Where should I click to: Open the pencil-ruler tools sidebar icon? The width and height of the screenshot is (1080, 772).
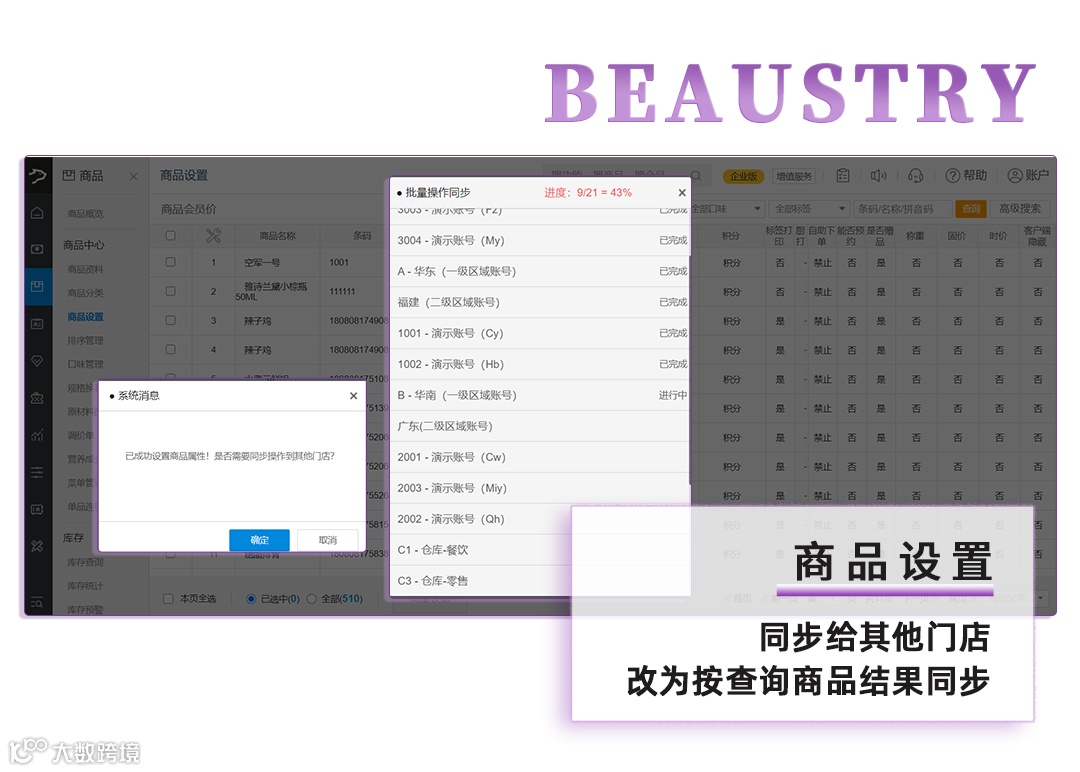tap(37, 546)
